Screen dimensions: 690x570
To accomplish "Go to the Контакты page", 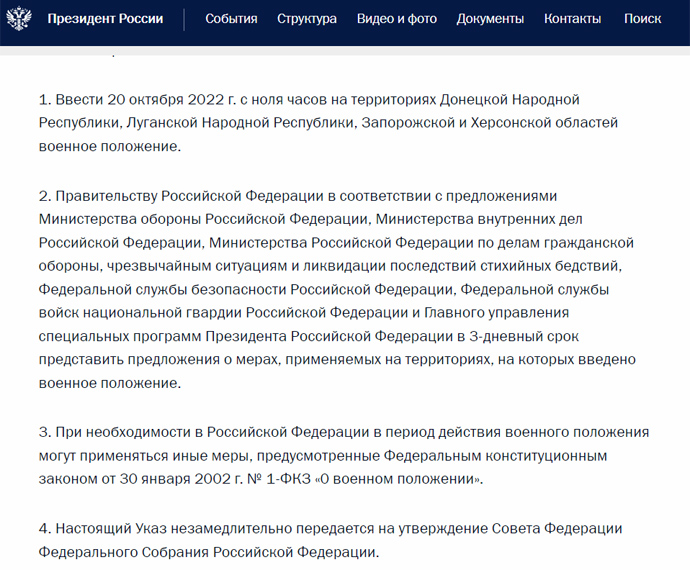I will click(x=572, y=19).
